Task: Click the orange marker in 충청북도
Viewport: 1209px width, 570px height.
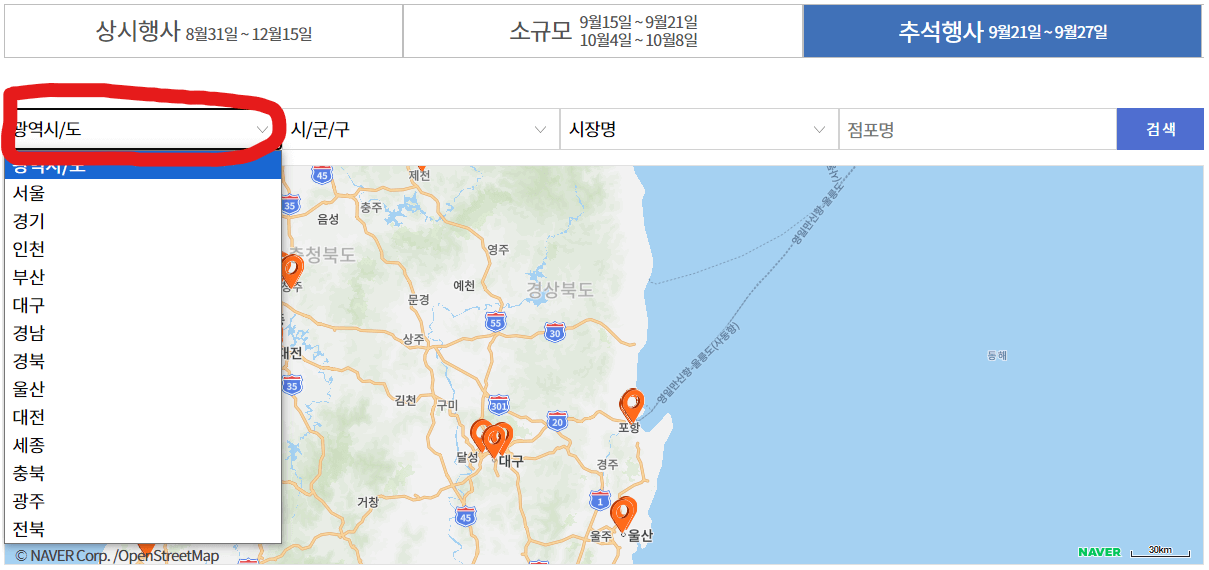Action: point(291,270)
